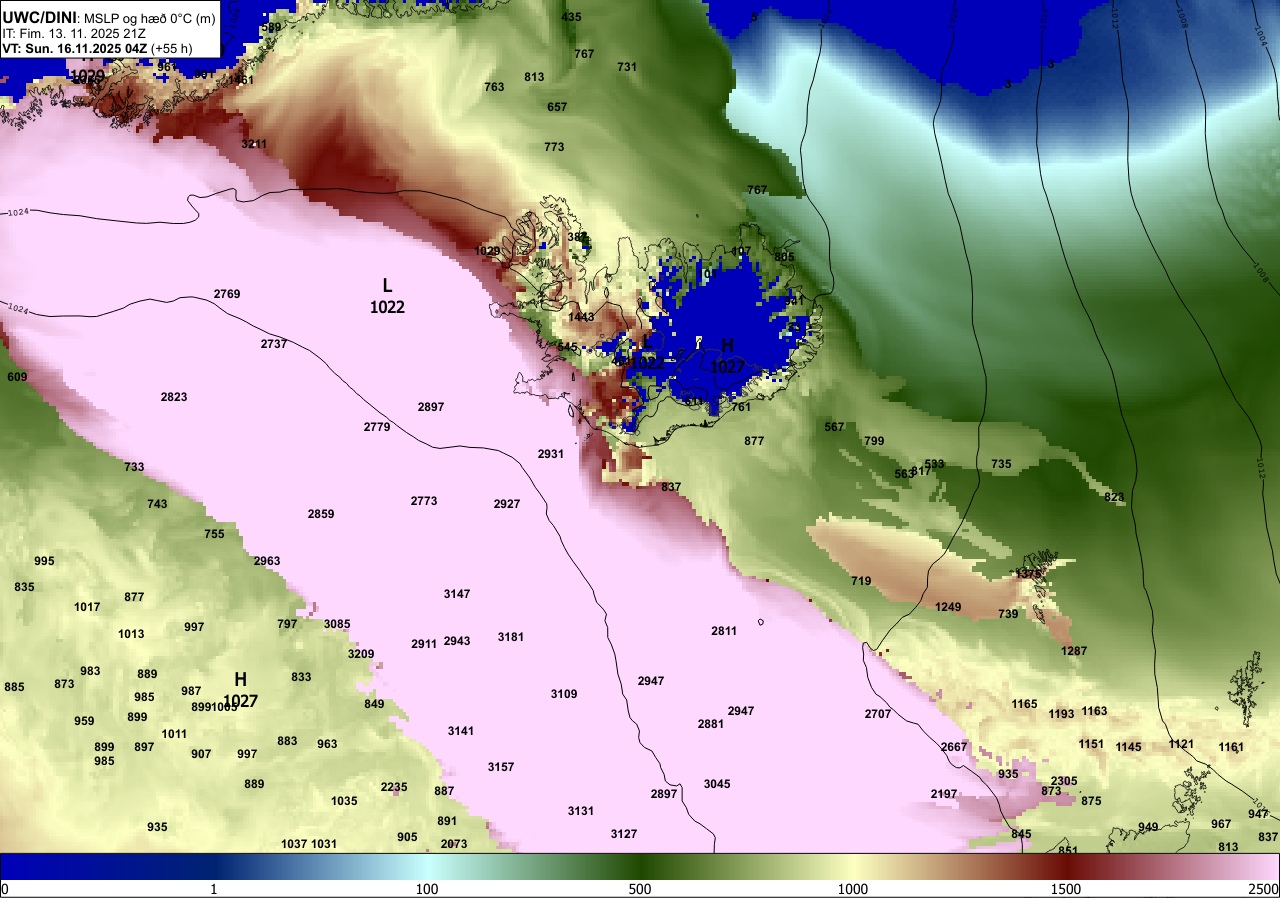Click the map value 3141
This screenshot has width=1280, height=898.
pyautogui.click(x=461, y=731)
